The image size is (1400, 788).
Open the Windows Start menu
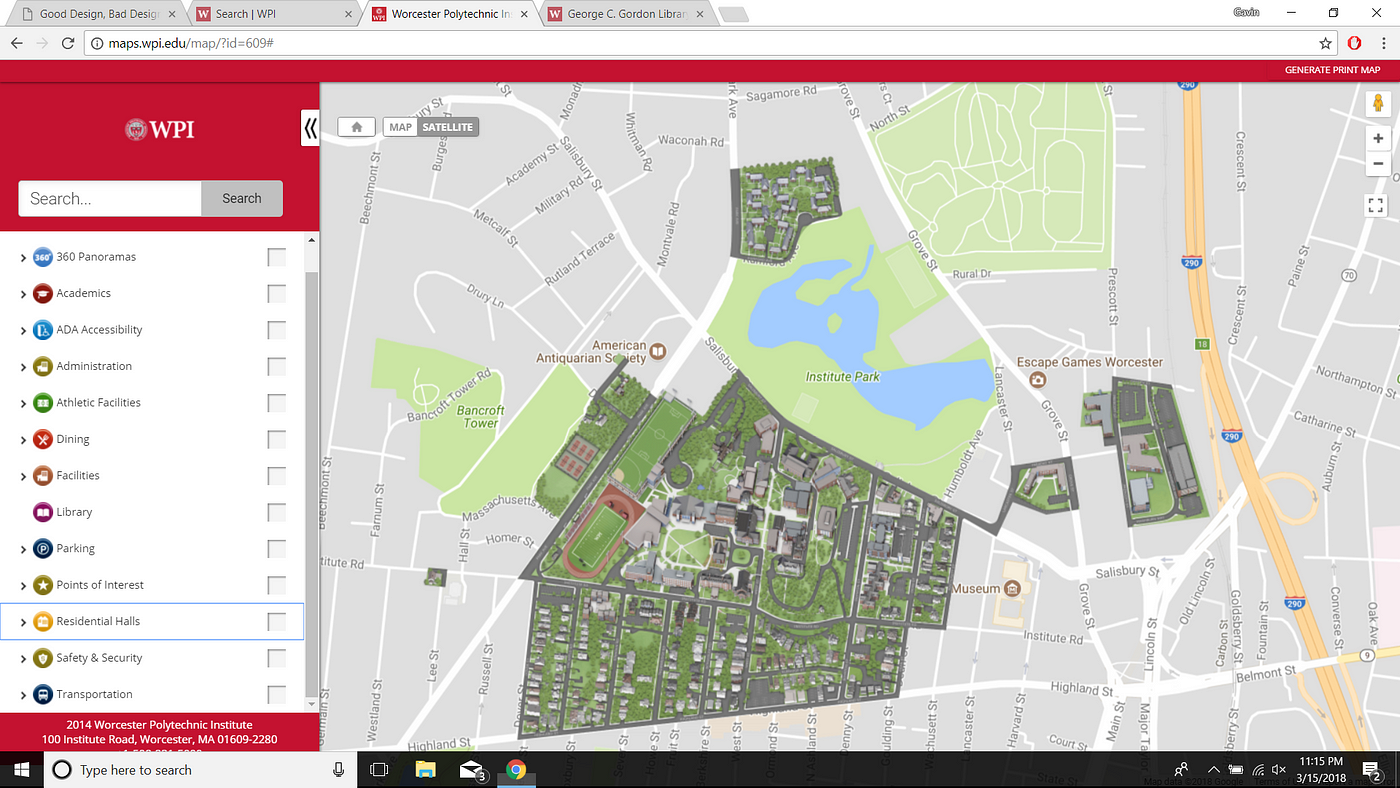coord(21,770)
